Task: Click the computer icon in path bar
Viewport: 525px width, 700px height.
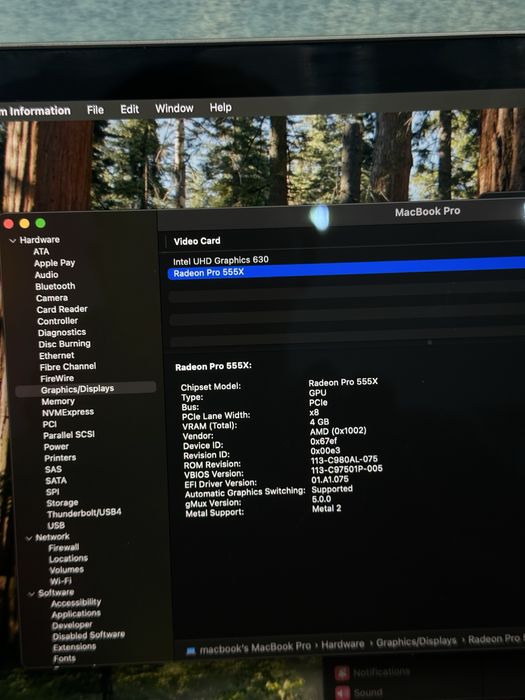Action: [191, 651]
